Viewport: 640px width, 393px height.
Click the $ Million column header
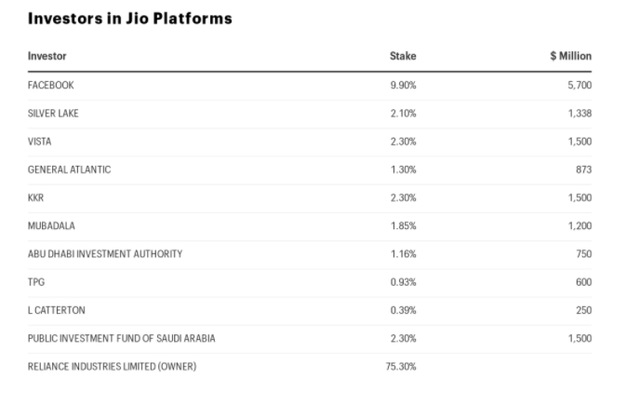(571, 56)
